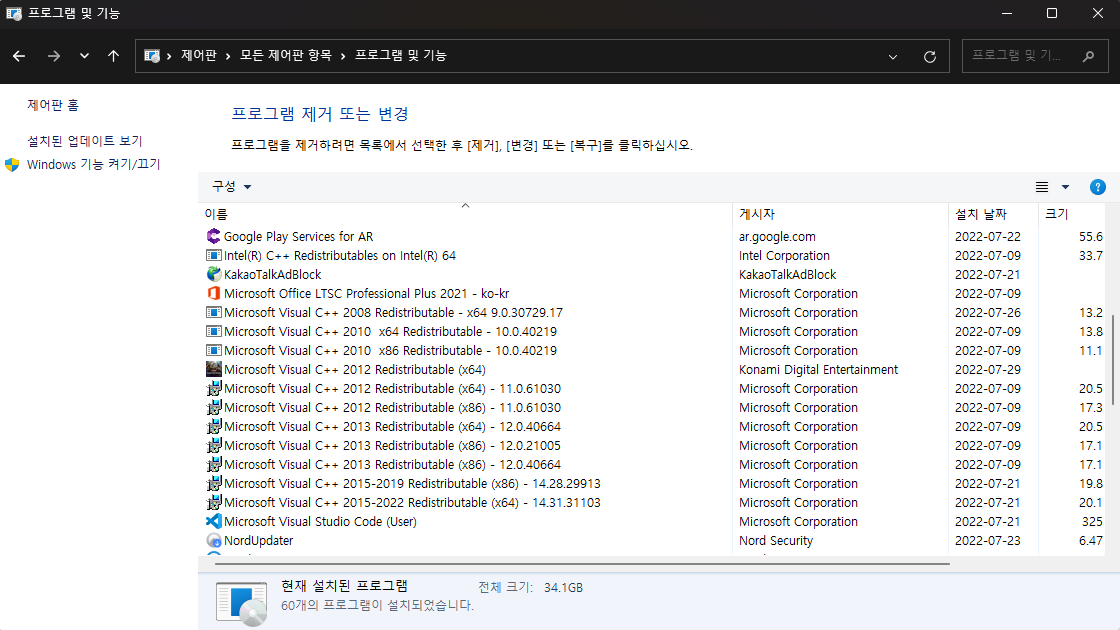
Task: Click the 2022-07-29 install date cell
Action: pyautogui.click(x=988, y=369)
